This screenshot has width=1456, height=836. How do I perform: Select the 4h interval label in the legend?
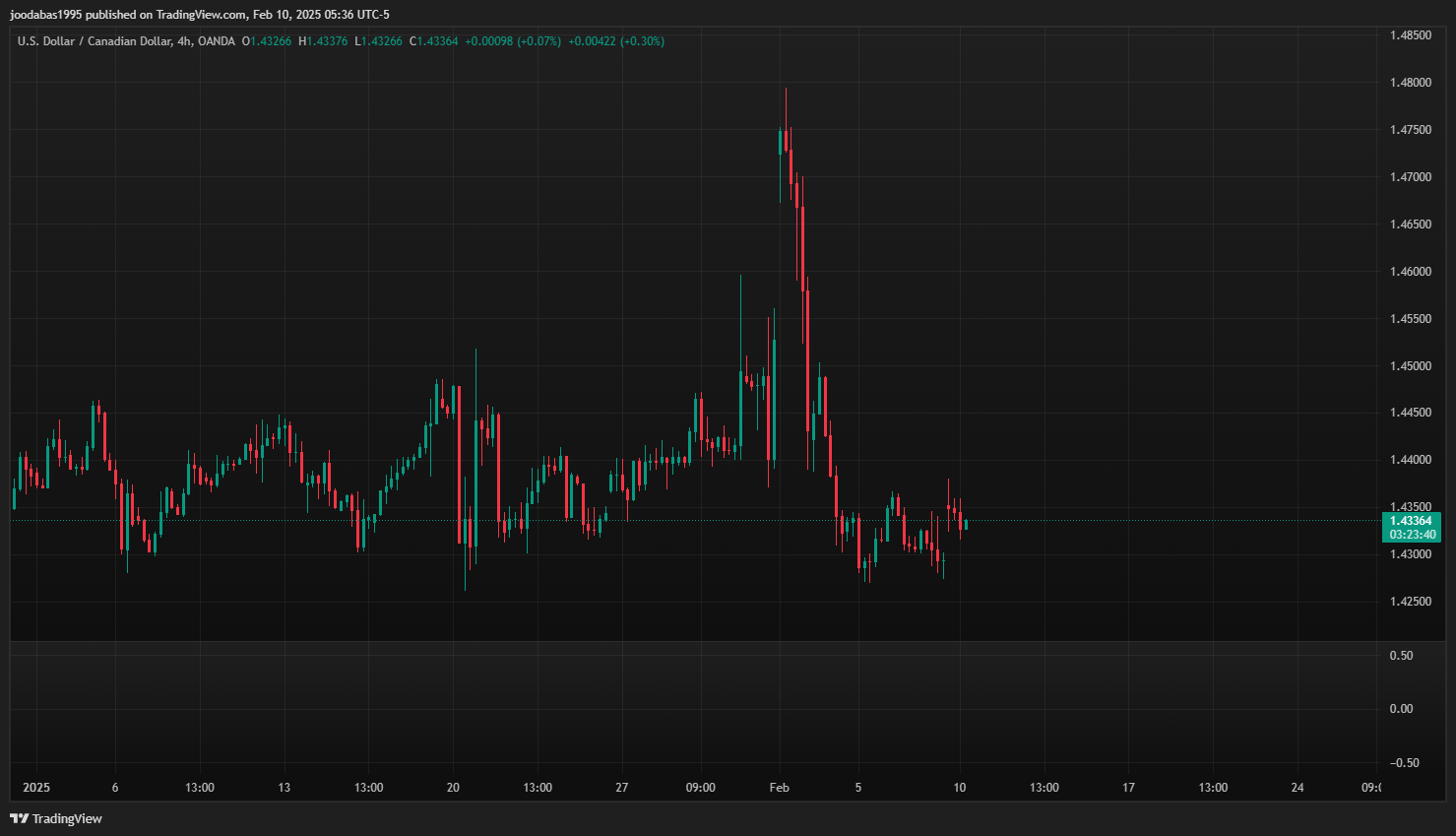tap(184, 41)
